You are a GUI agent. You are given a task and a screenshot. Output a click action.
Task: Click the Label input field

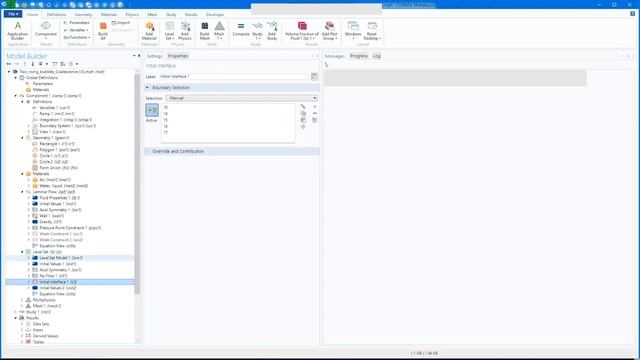[233, 76]
